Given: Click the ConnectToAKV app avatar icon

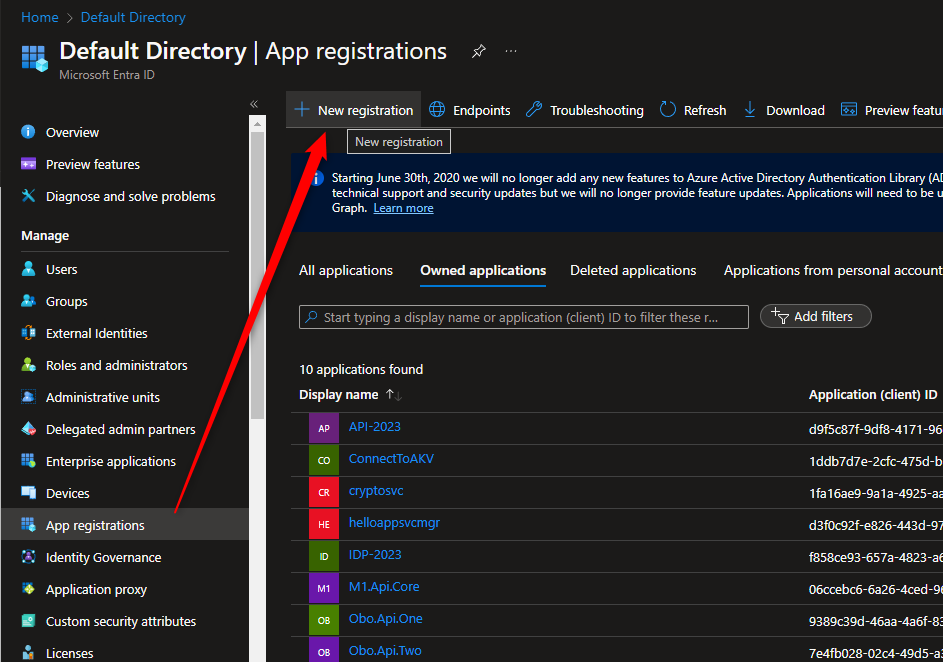Looking at the screenshot, I should click(x=324, y=460).
